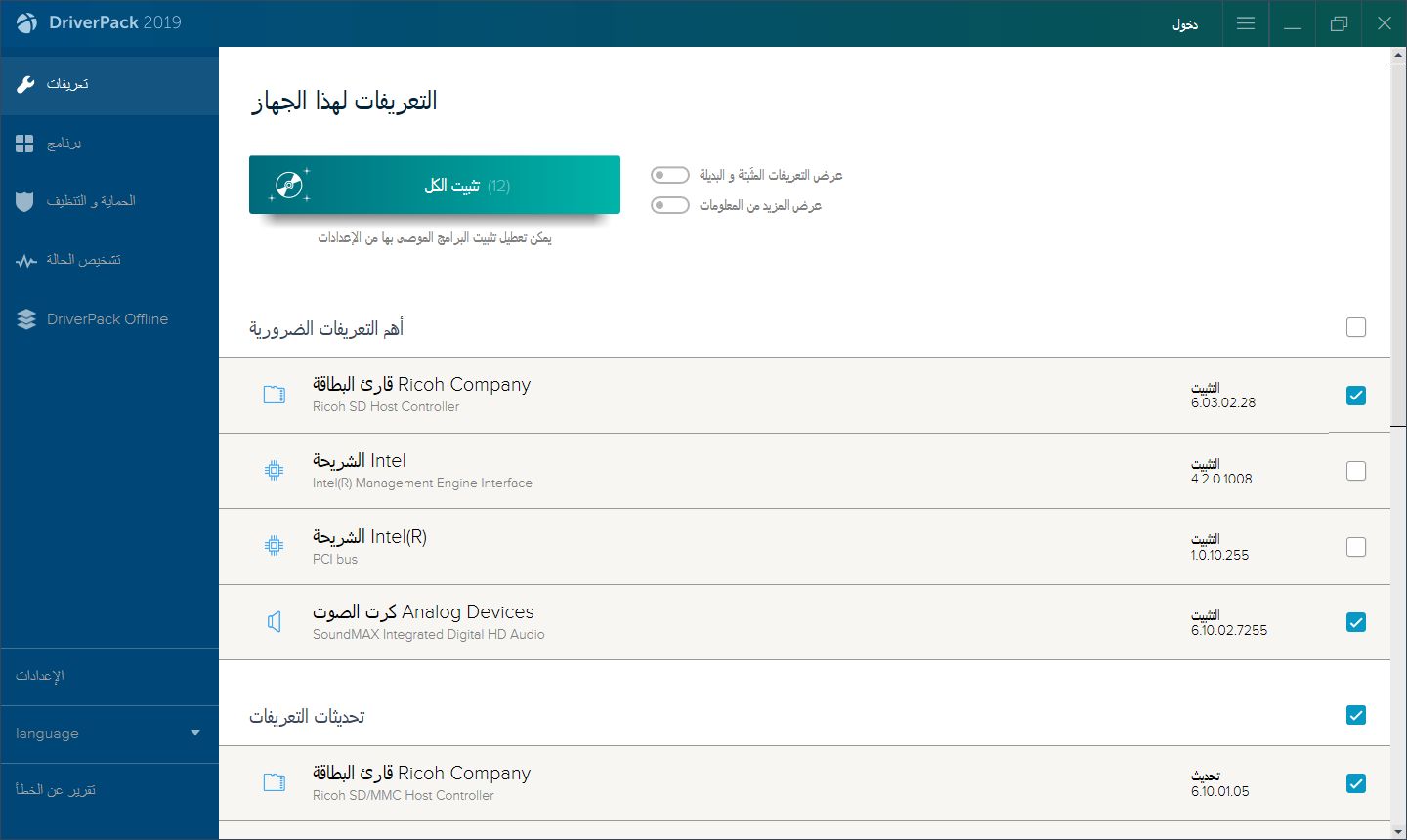The image size is (1407, 840).
Task: Click version 6.03.02.28 text
Action: coord(1223,402)
